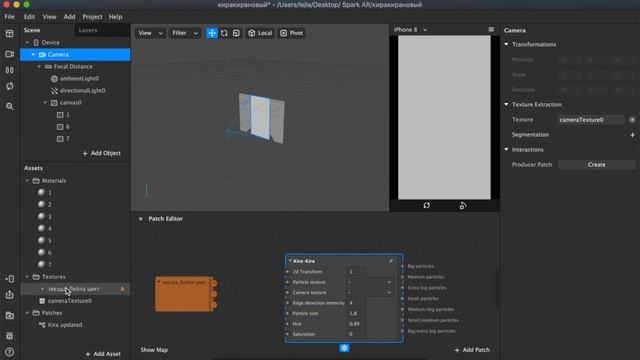The image size is (640, 360).
Task: Close the Patch Editor panel
Action: tap(140, 219)
